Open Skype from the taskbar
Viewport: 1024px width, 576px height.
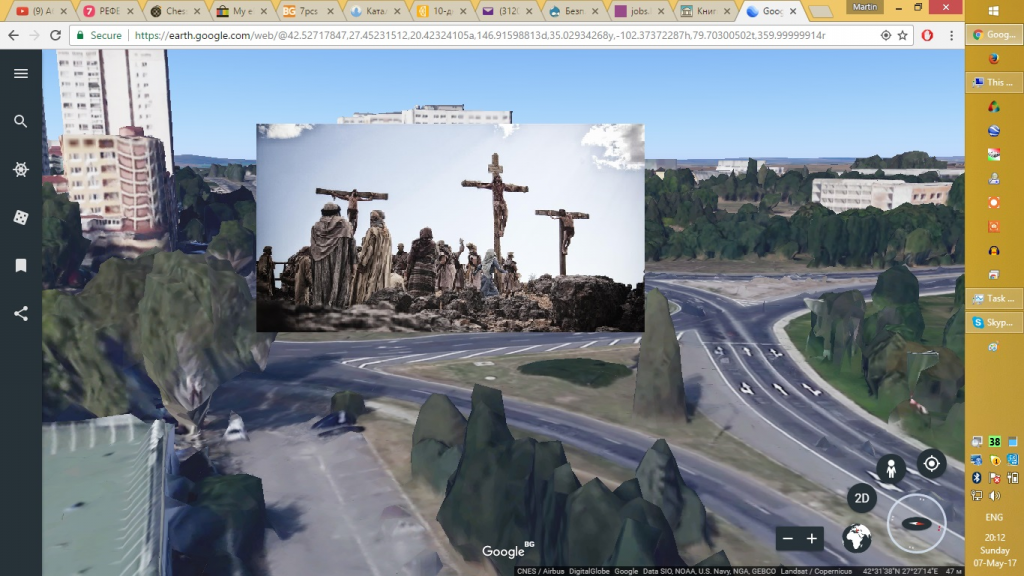click(994, 323)
